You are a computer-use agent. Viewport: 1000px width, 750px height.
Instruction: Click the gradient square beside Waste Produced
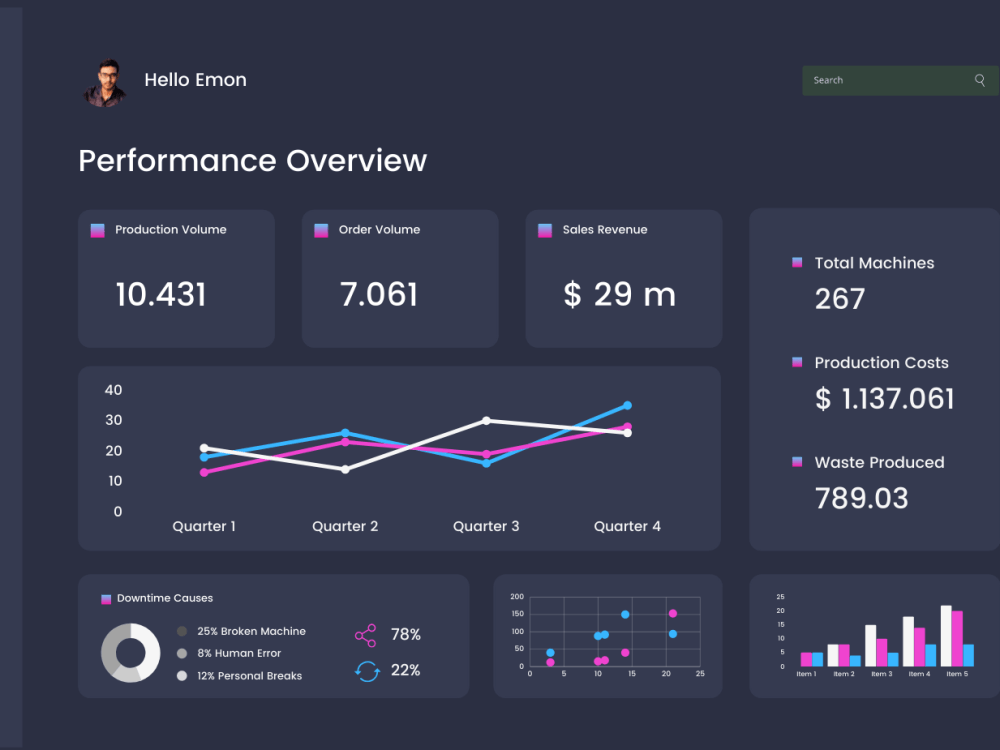pyautogui.click(x=797, y=462)
